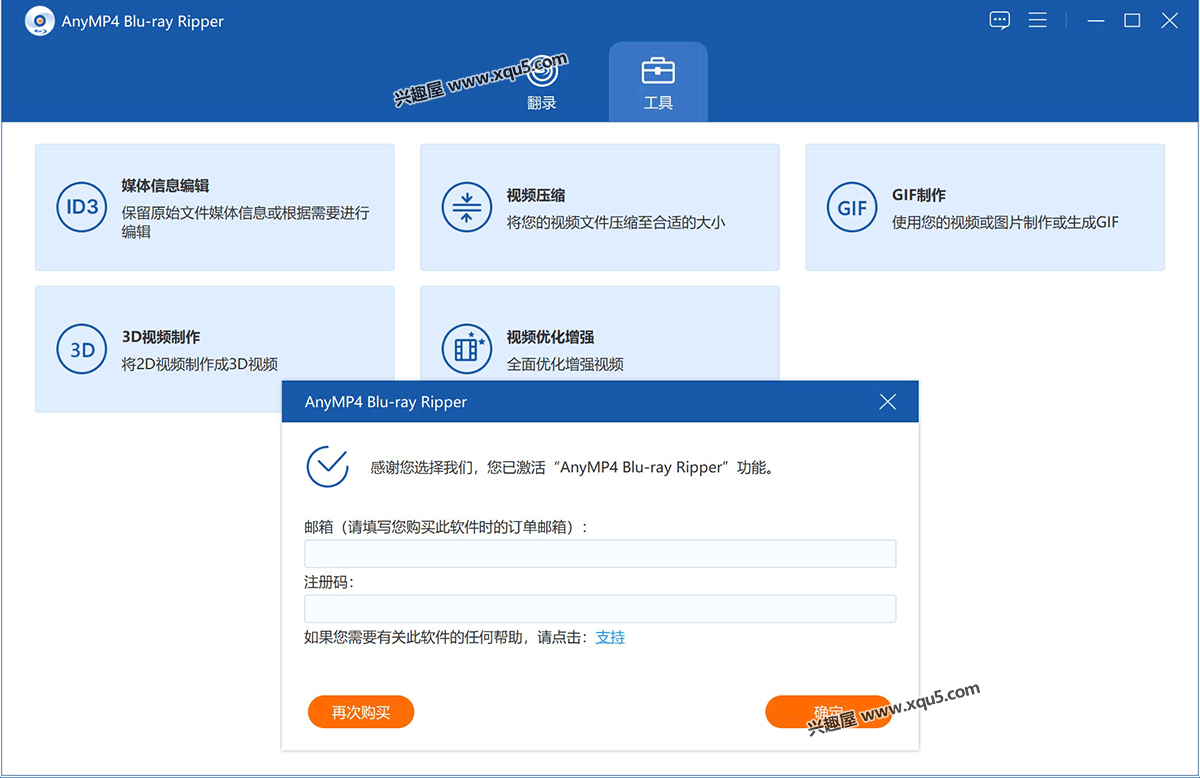1200x778 pixels.
Task: Click the feedback chat bubble icon
Action: click(1000, 21)
